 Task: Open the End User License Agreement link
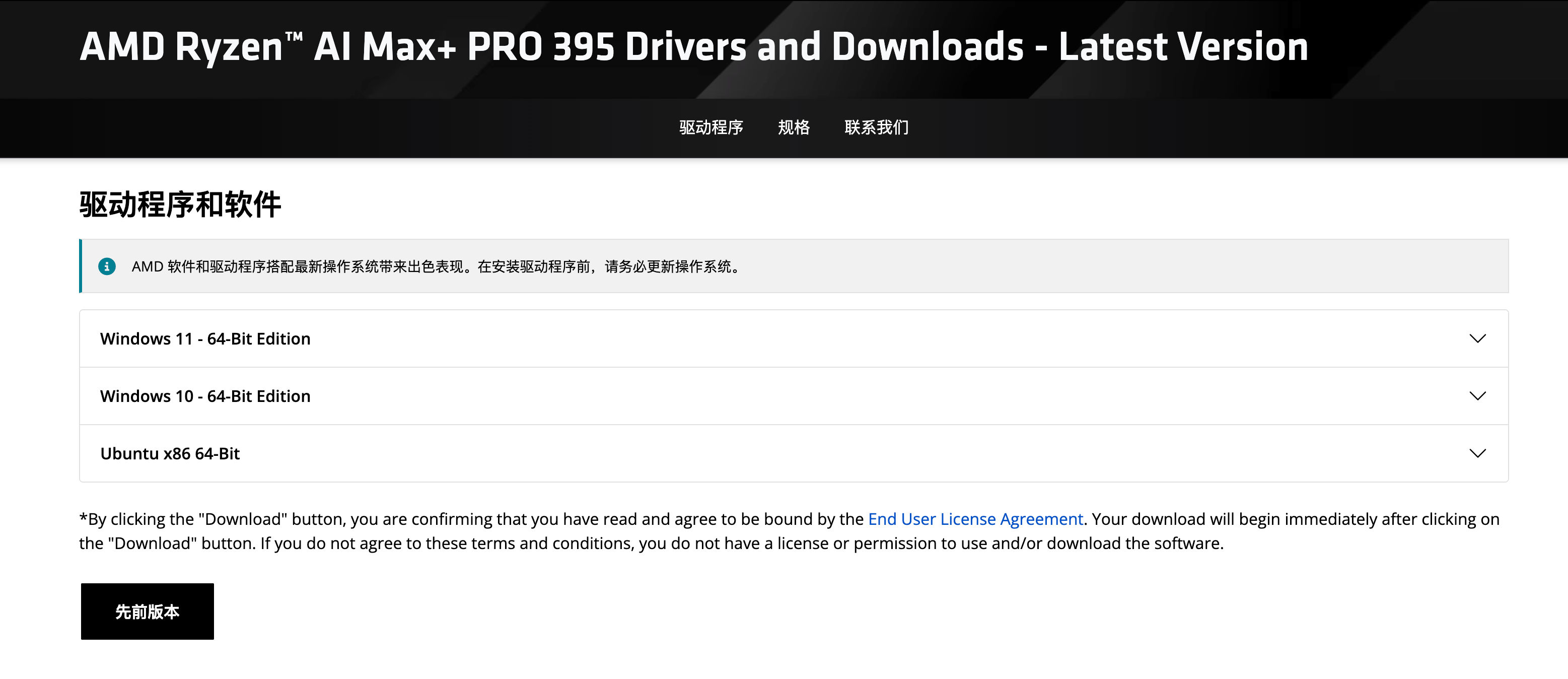[x=975, y=519]
